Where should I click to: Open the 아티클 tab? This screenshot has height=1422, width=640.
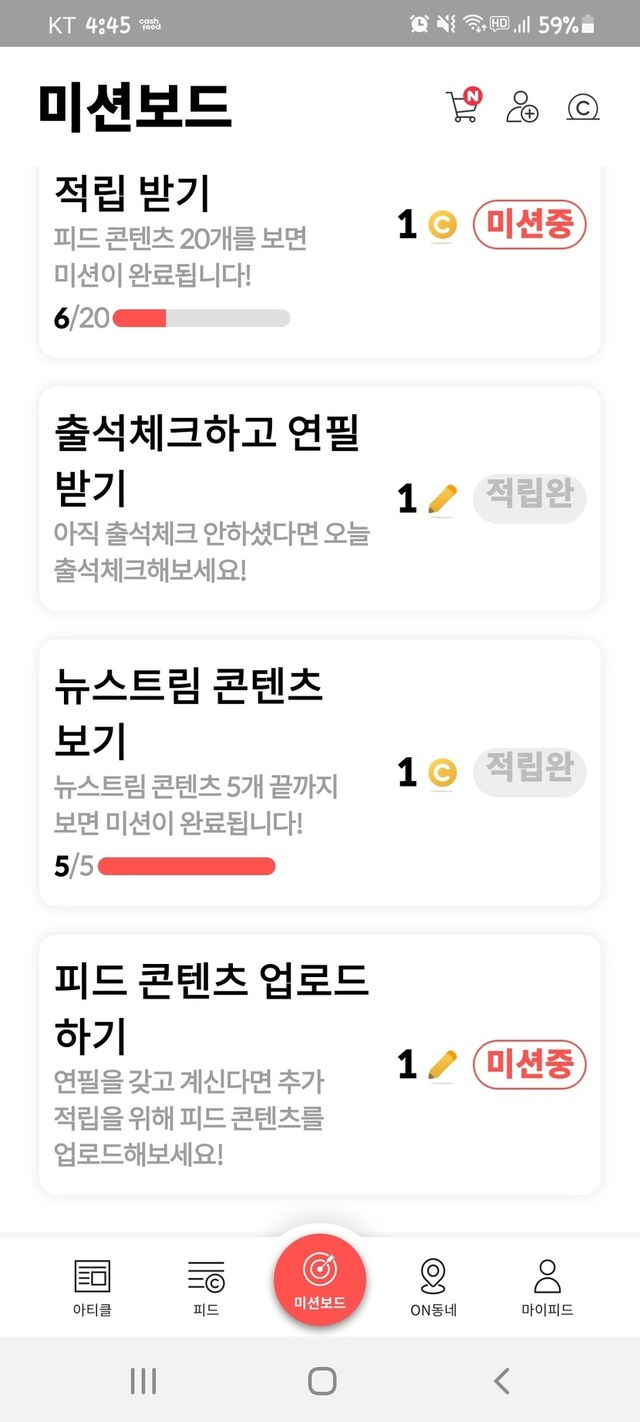point(93,1287)
